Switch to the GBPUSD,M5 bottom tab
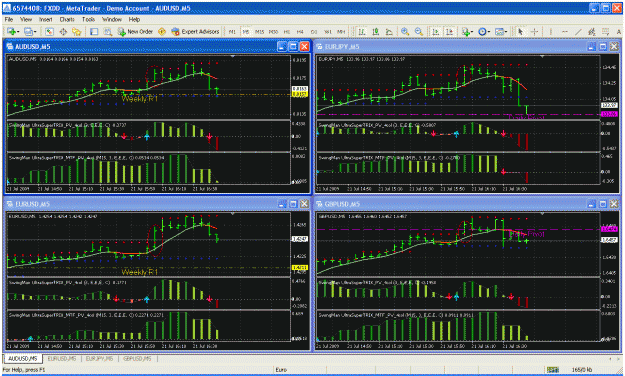 [138, 359]
